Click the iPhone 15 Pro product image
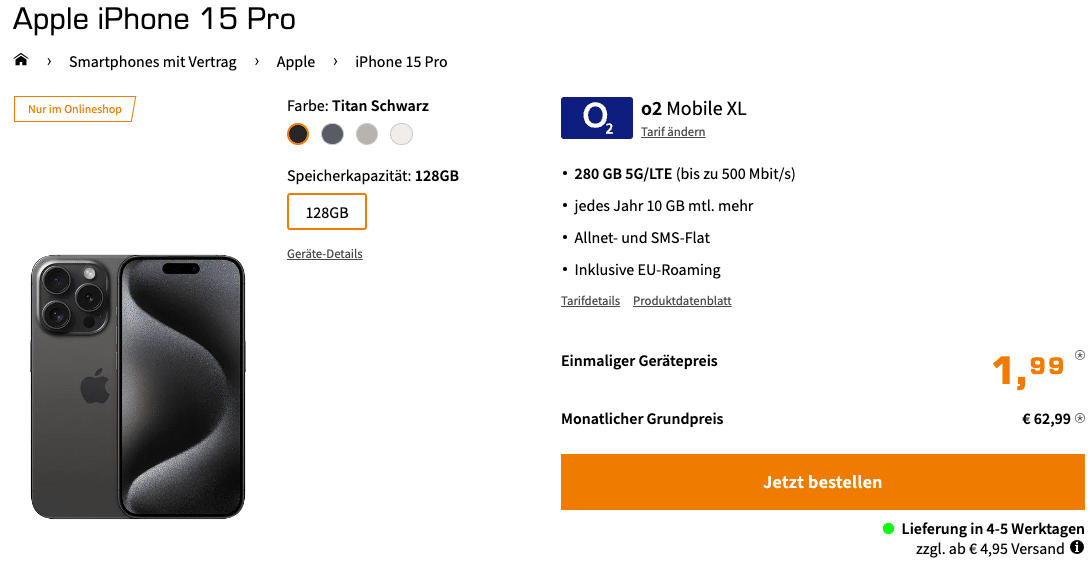The height and width of the screenshot is (575, 1092). [x=138, y=386]
